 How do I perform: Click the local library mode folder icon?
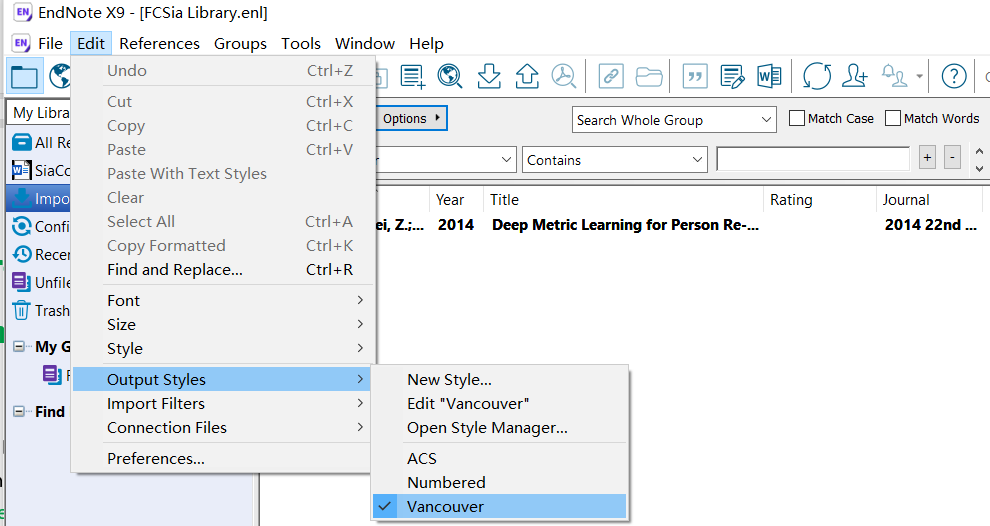click(x=25, y=76)
